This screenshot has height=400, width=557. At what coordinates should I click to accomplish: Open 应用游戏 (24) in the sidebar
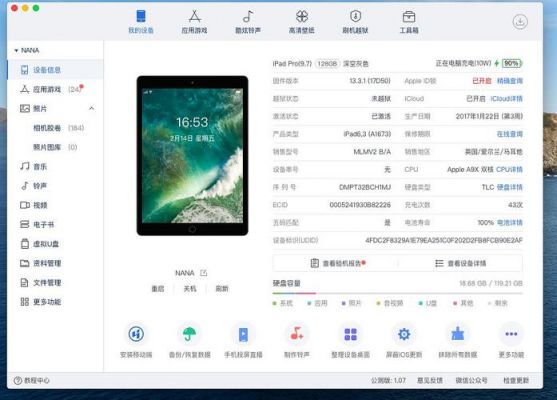pyautogui.click(x=55, y=89)
